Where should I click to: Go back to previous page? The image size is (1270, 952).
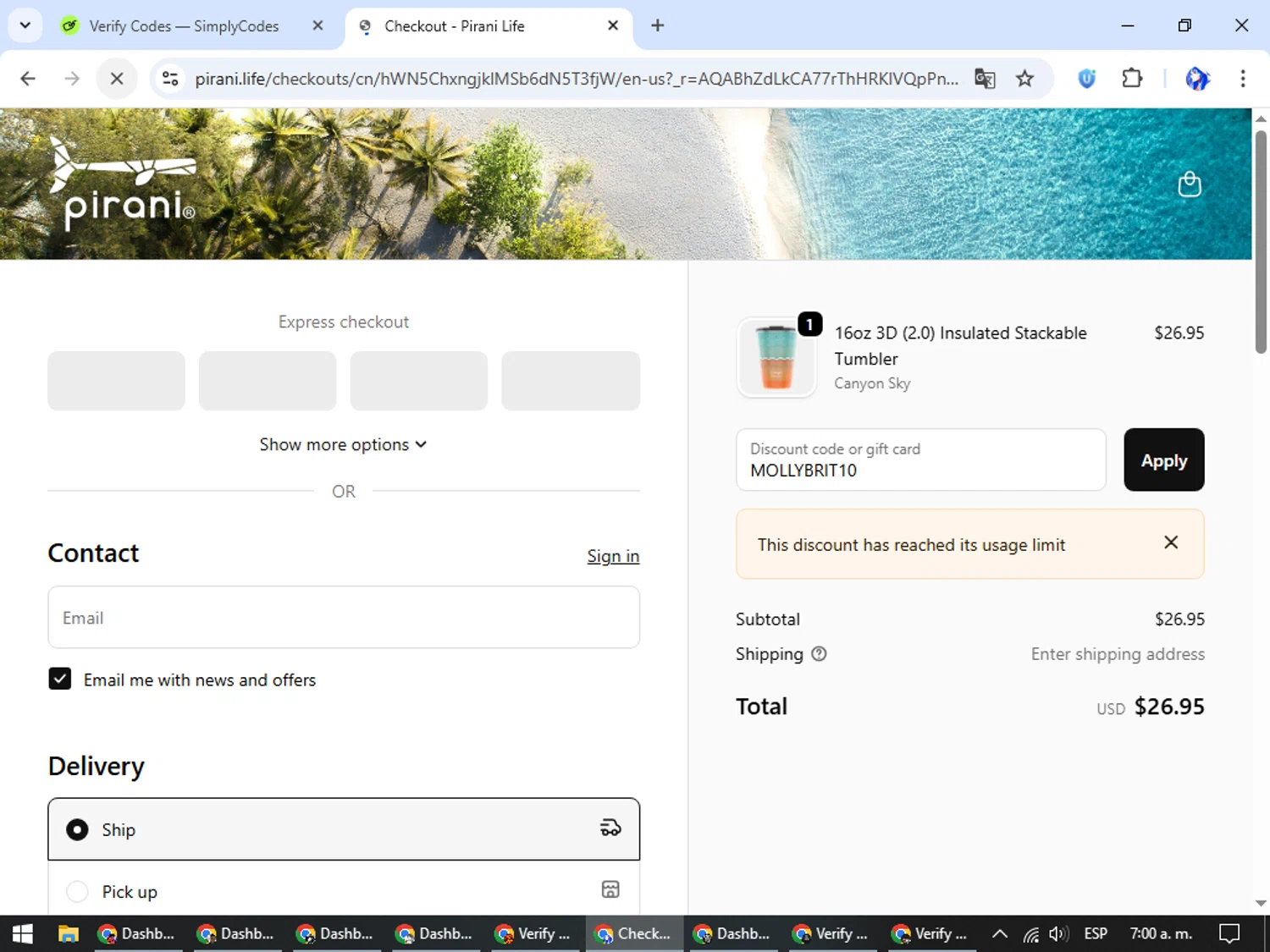coord(28,79)
